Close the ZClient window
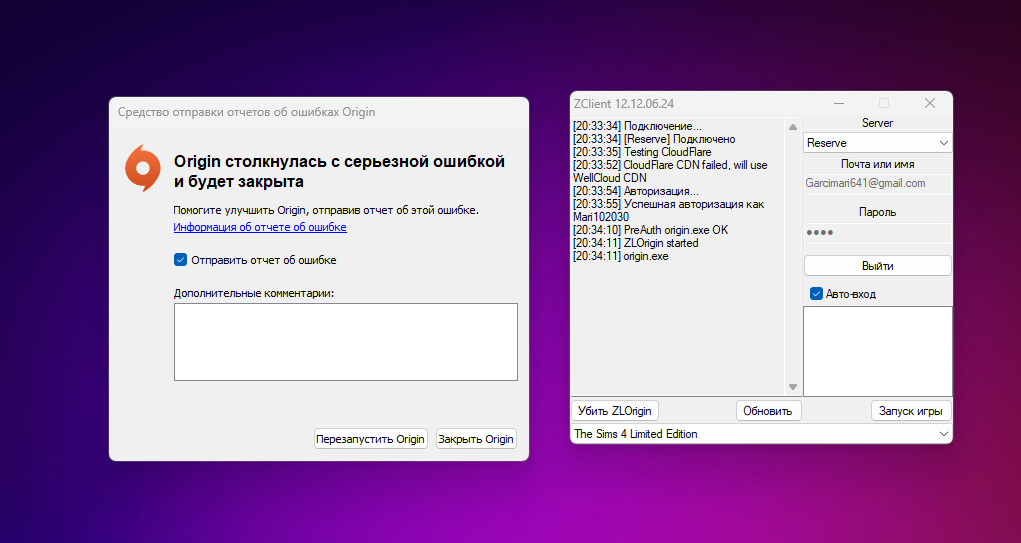This screenshot has height=543, width=1021. coord(929,103)
